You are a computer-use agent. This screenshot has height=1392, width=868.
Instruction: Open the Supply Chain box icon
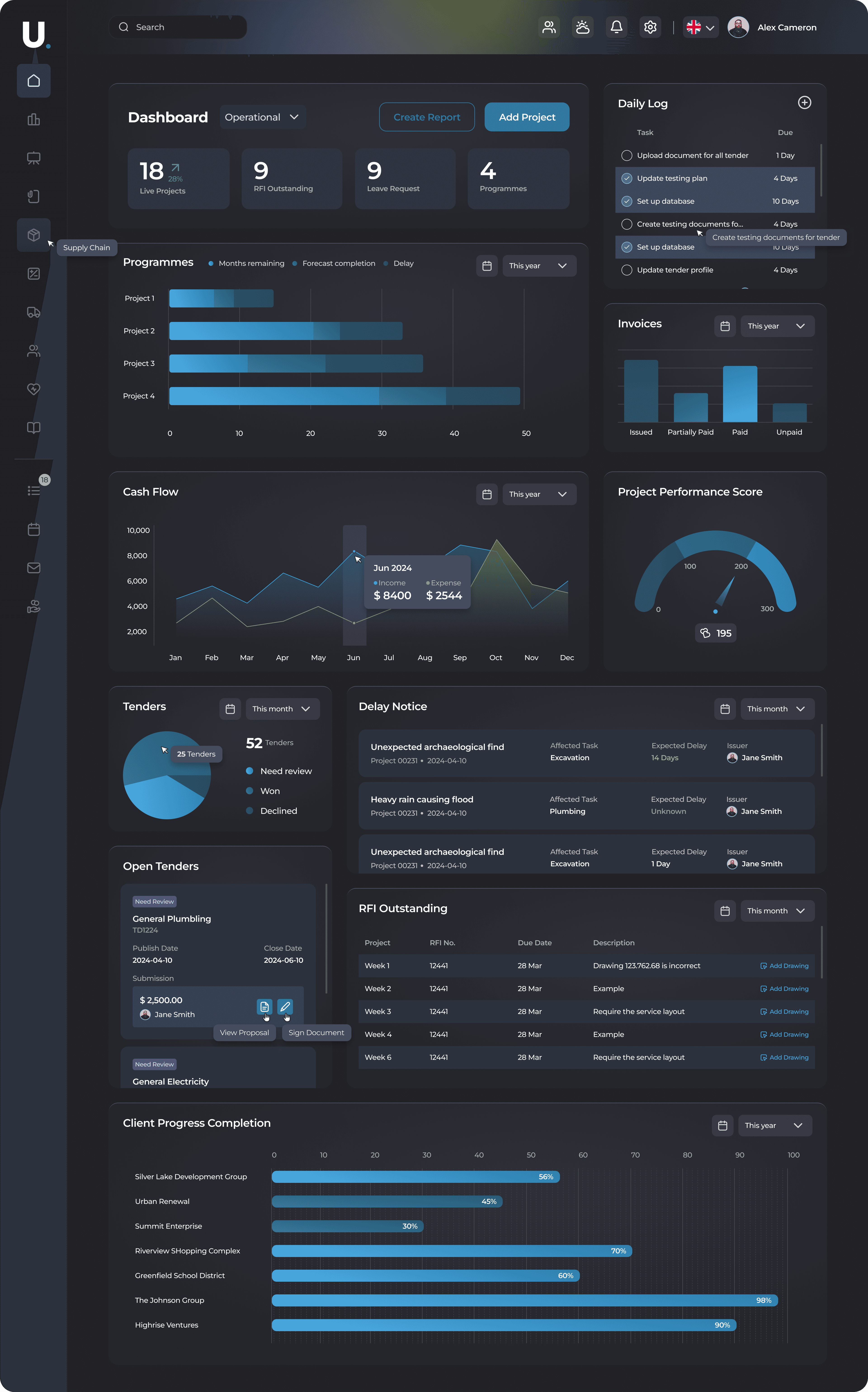coord(34,235)
